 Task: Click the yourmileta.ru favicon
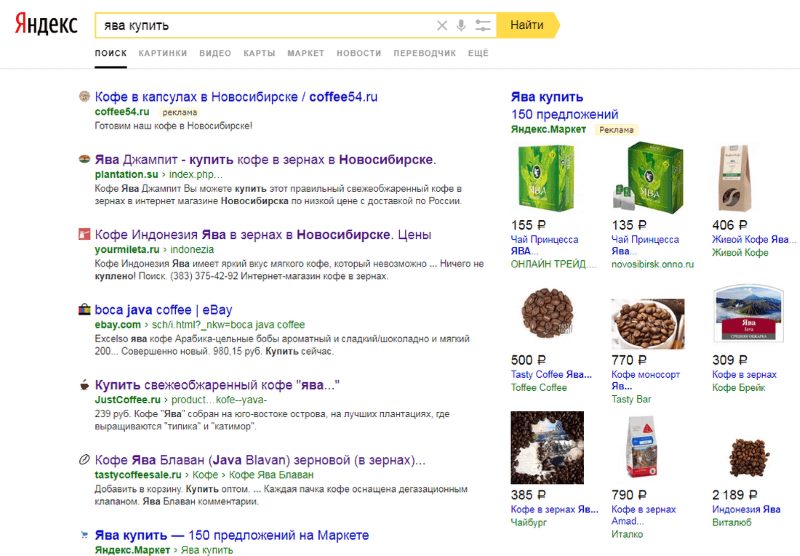point(84,234)
